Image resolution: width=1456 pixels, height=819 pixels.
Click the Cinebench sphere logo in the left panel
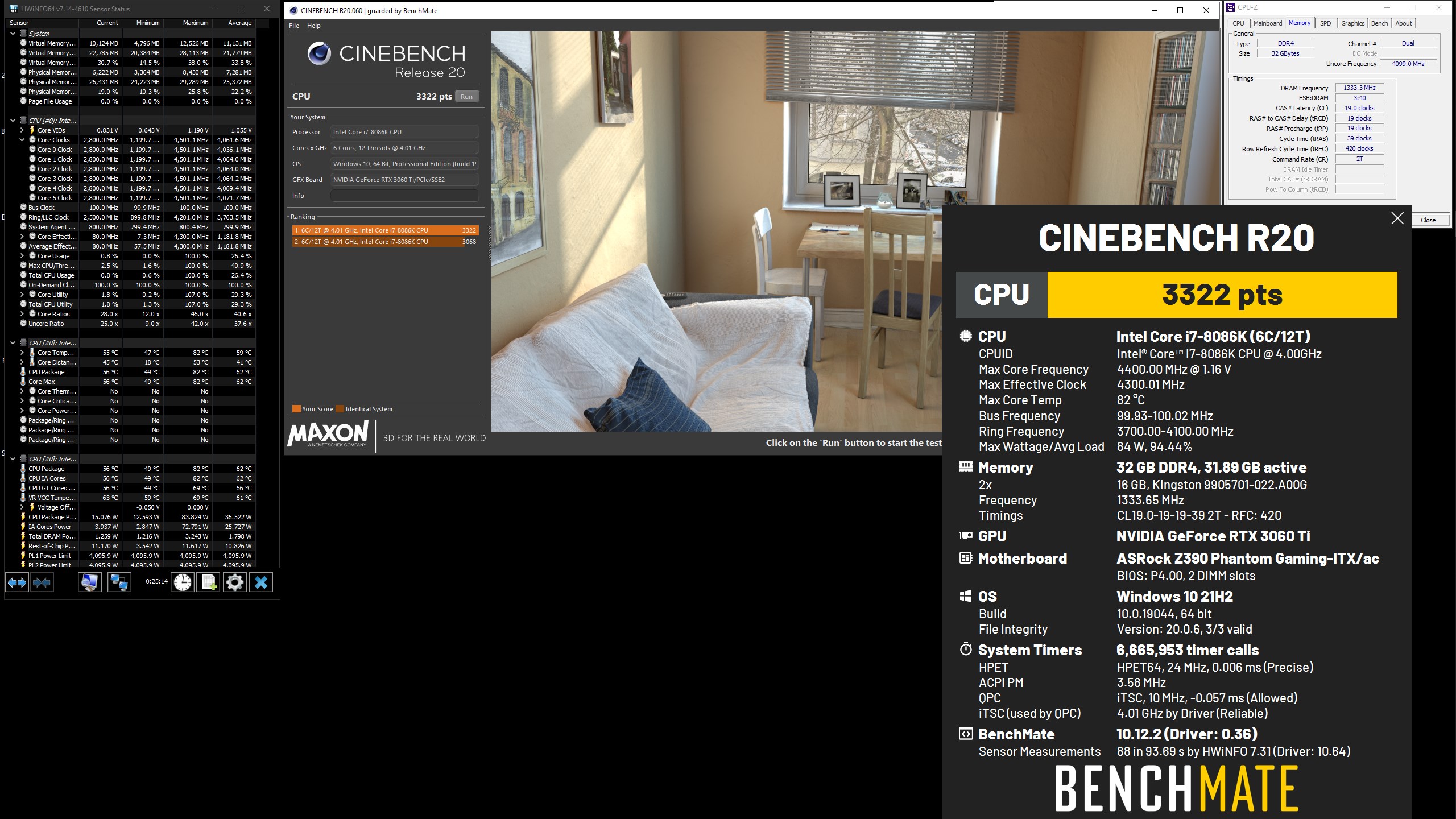point(319,53)
